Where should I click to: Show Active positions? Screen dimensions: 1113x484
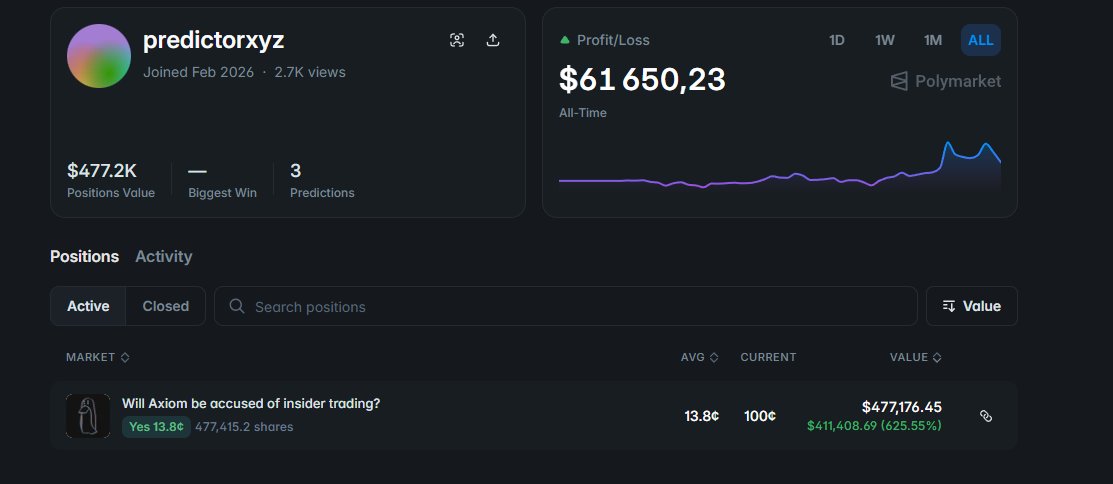88,306
